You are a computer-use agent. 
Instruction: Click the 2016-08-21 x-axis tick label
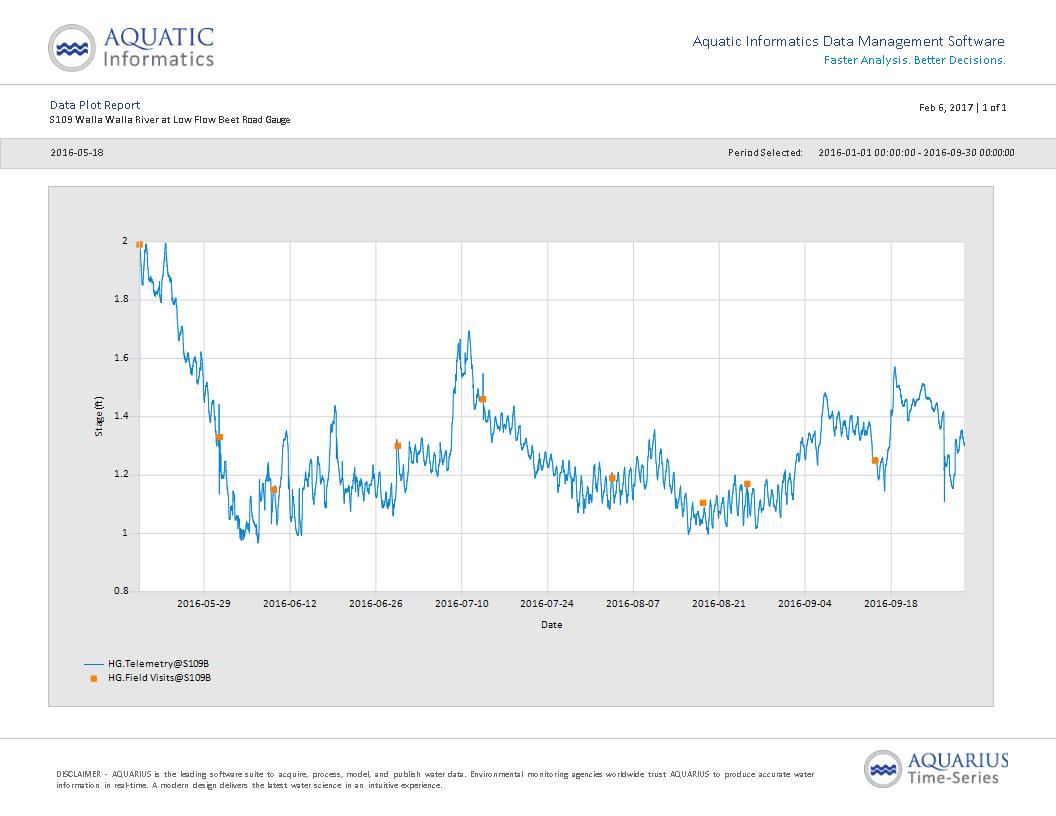pyautogui.click(x=719, y=603)
